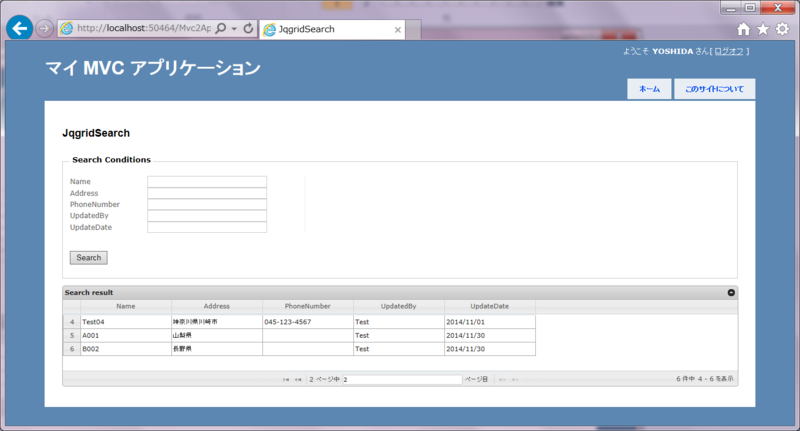800x431 pixels.
Task: Sort grid by Address column header
Action: pyautogui.click(x=216, y=306)
